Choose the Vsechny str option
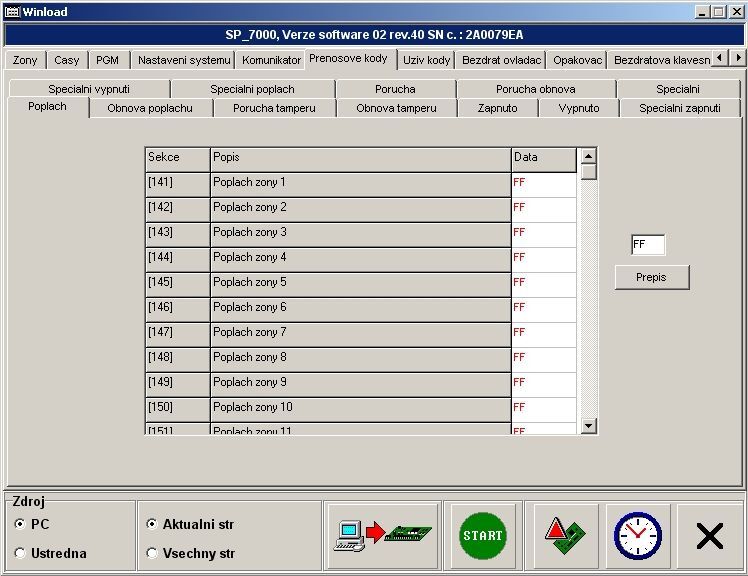The width and height of the screenshot is (748, 576). point(152,553)
